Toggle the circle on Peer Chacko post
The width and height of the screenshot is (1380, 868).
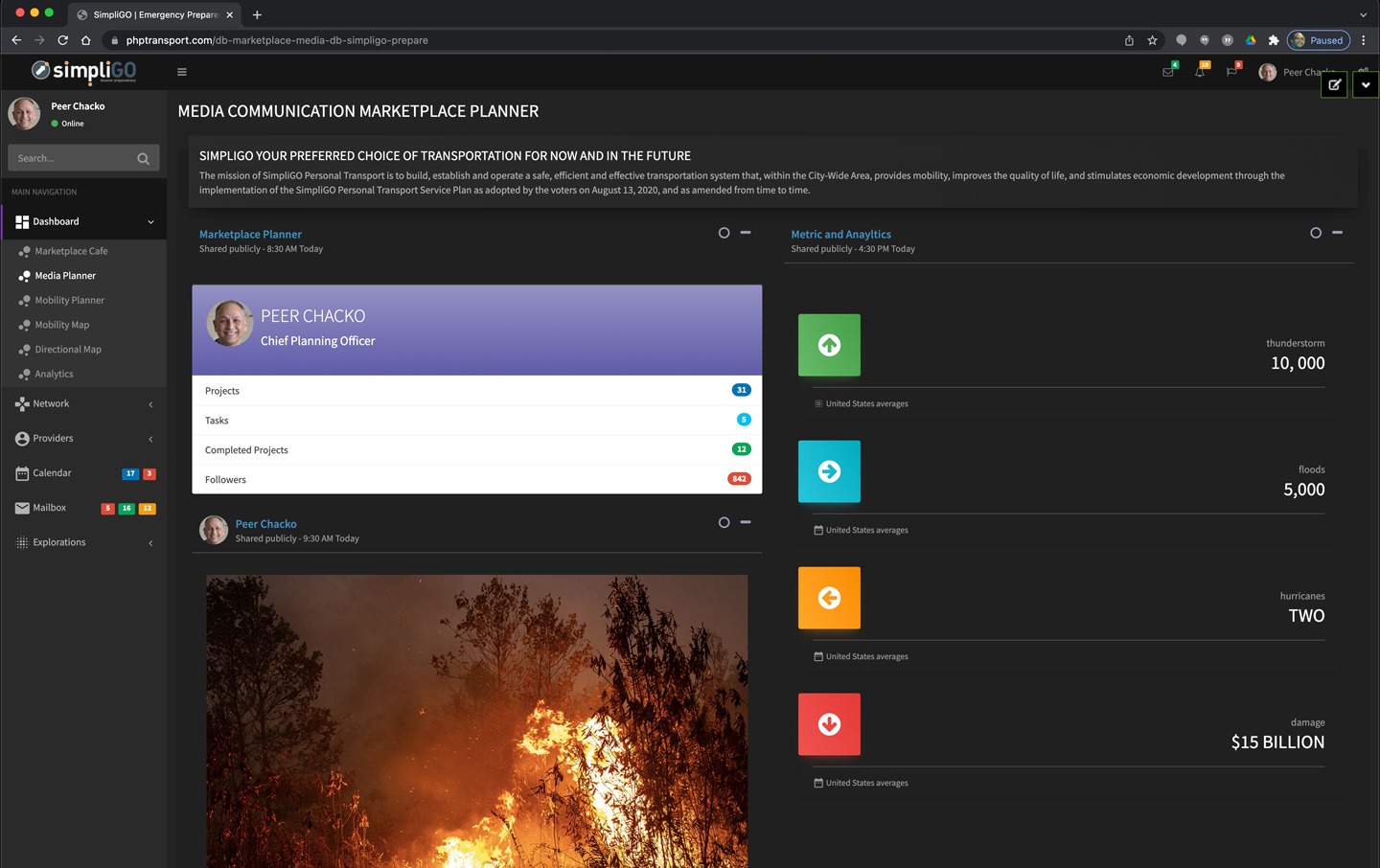pos(724,522)
